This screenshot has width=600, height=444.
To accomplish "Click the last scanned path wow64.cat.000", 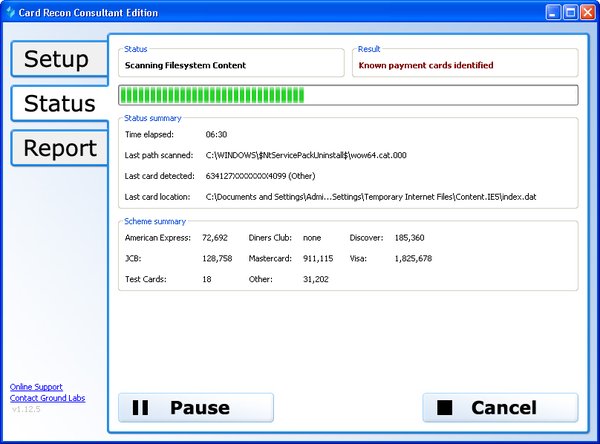I will 306,155.
